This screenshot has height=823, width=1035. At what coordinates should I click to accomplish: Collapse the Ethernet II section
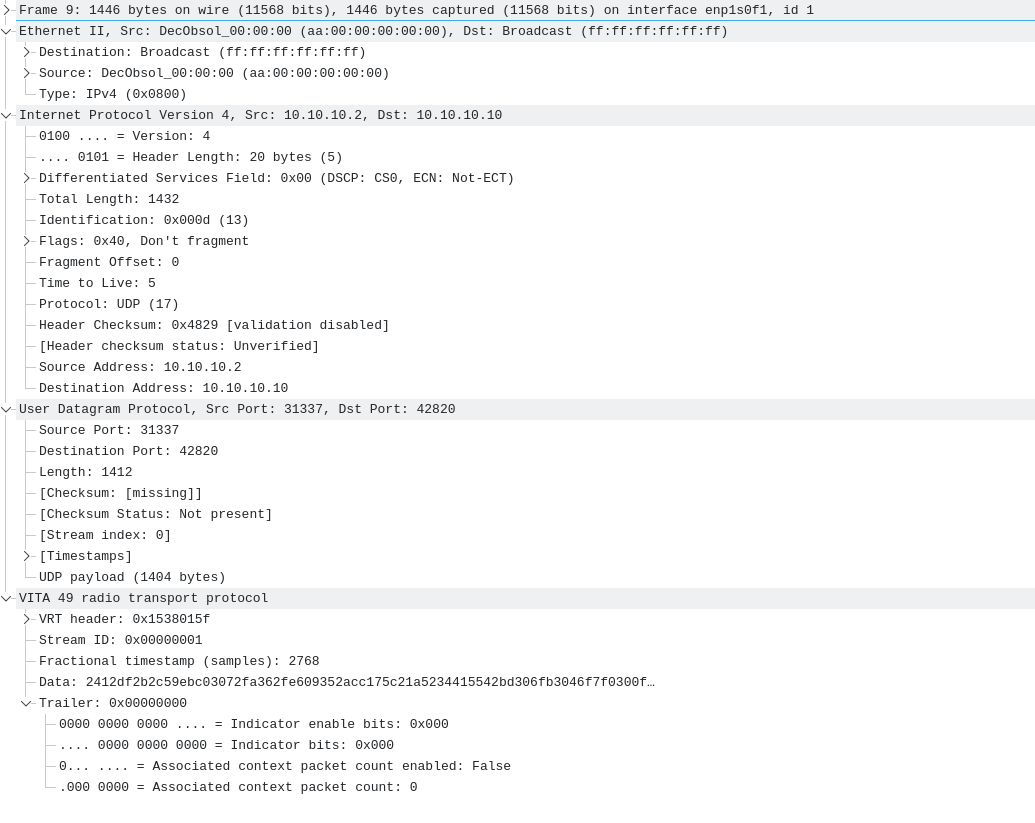point(7,31)
